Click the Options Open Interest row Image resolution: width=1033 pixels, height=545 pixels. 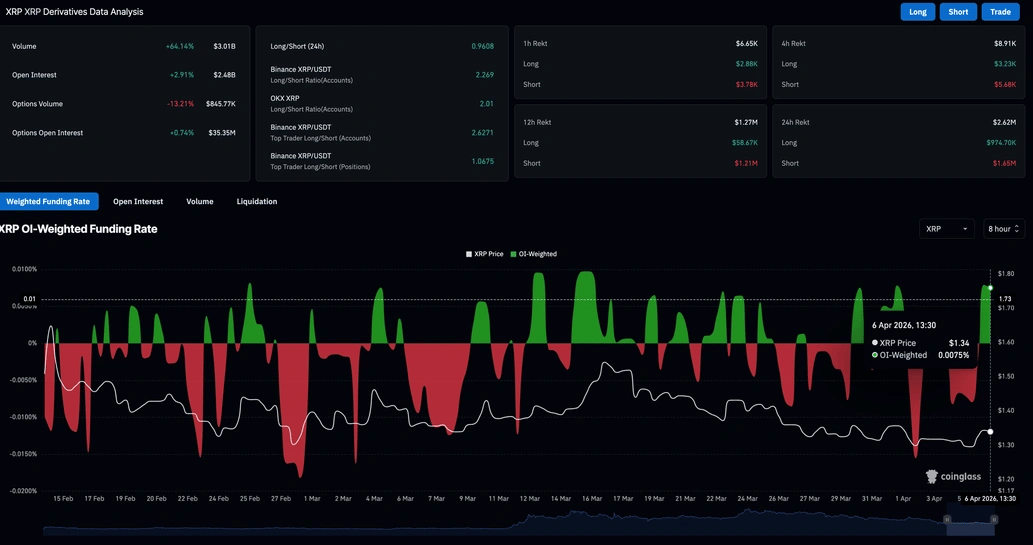point(123,132)
